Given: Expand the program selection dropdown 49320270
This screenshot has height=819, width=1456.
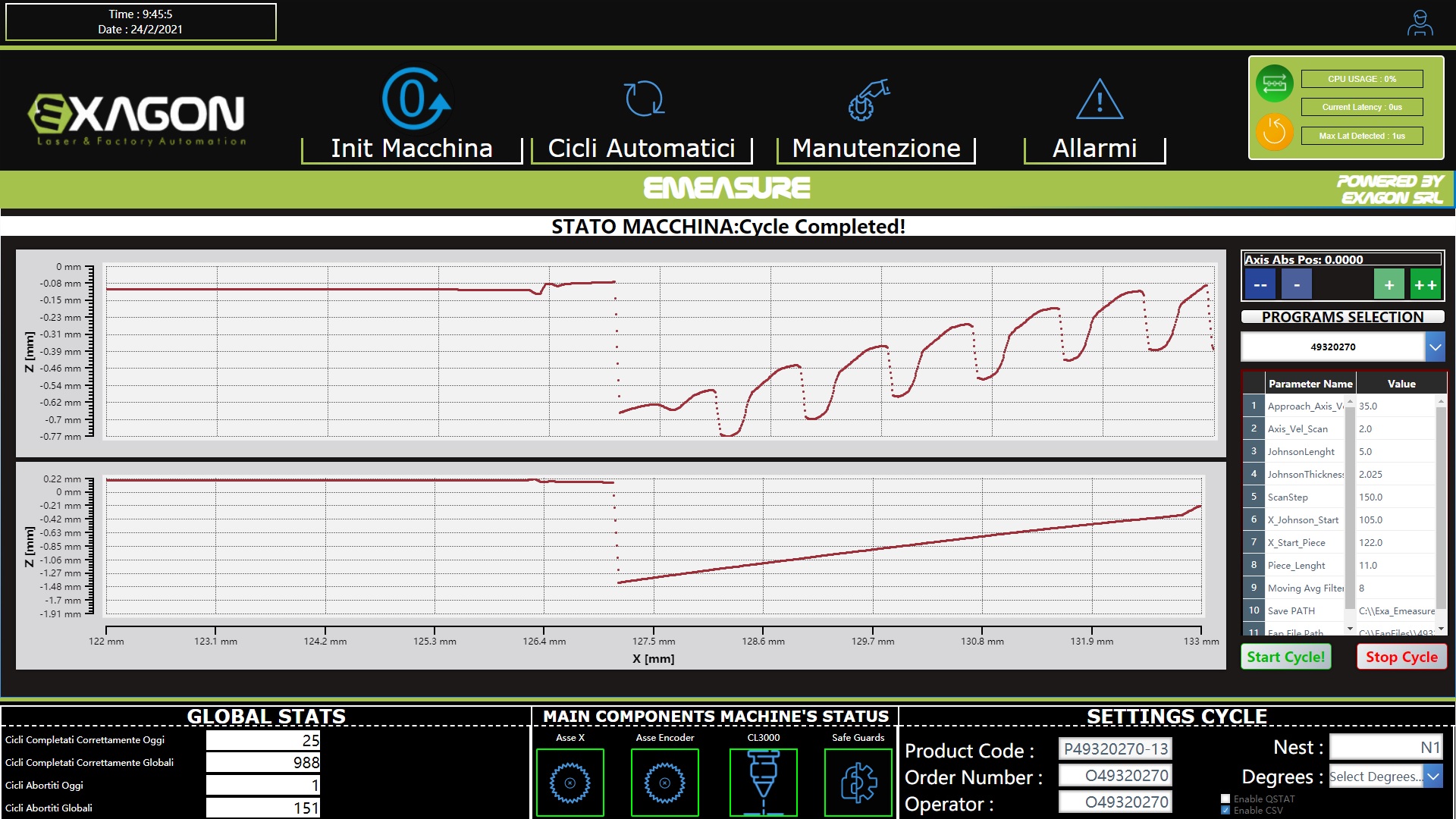Looking at the screenshot, I should [1435, 347].
